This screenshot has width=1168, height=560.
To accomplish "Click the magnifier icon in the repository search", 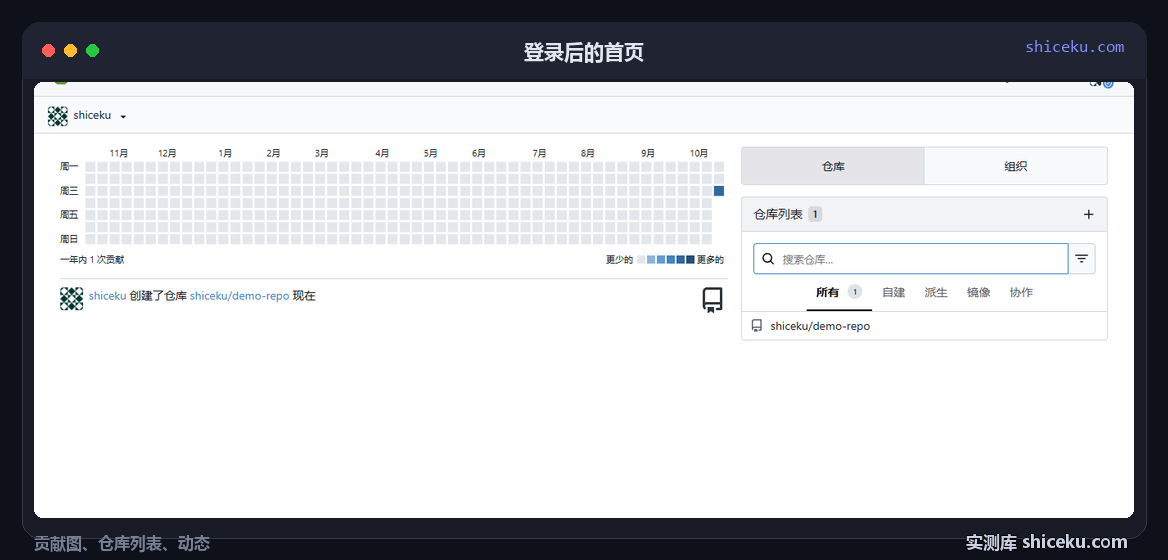I will [768, 258].
